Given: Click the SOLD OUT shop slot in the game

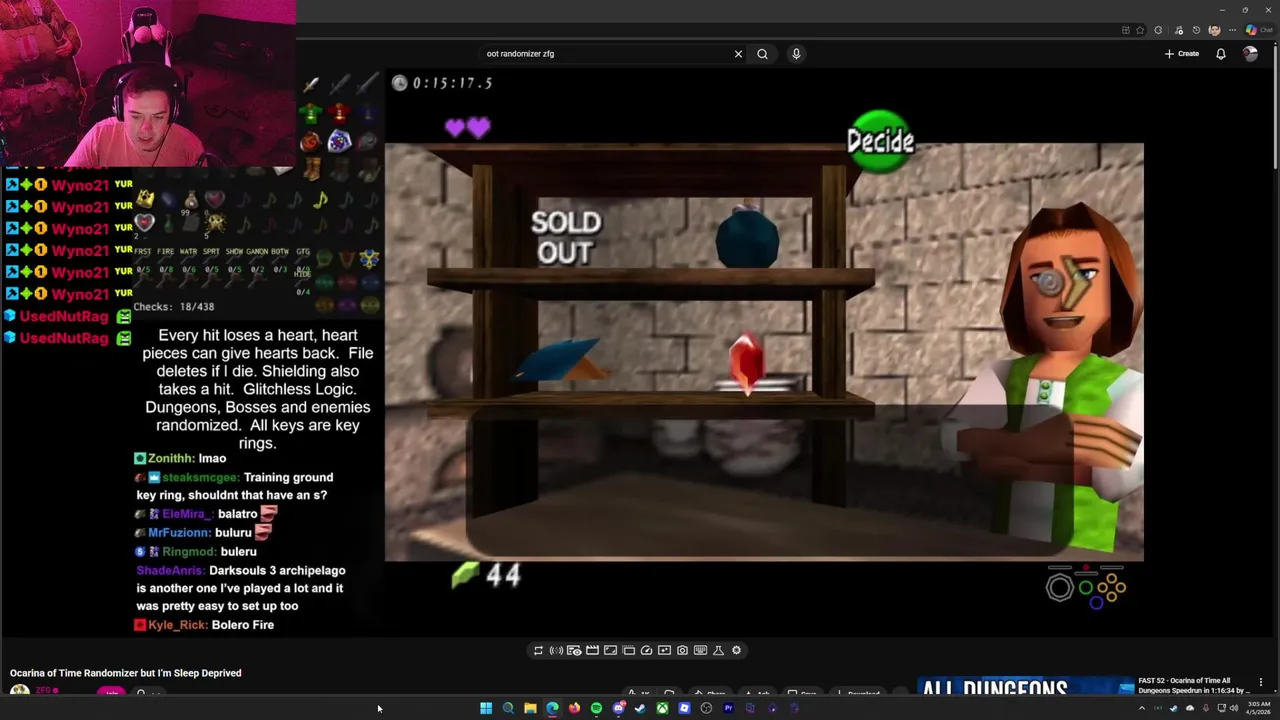Looking at the screenshot, I should [x=566, y=238].
